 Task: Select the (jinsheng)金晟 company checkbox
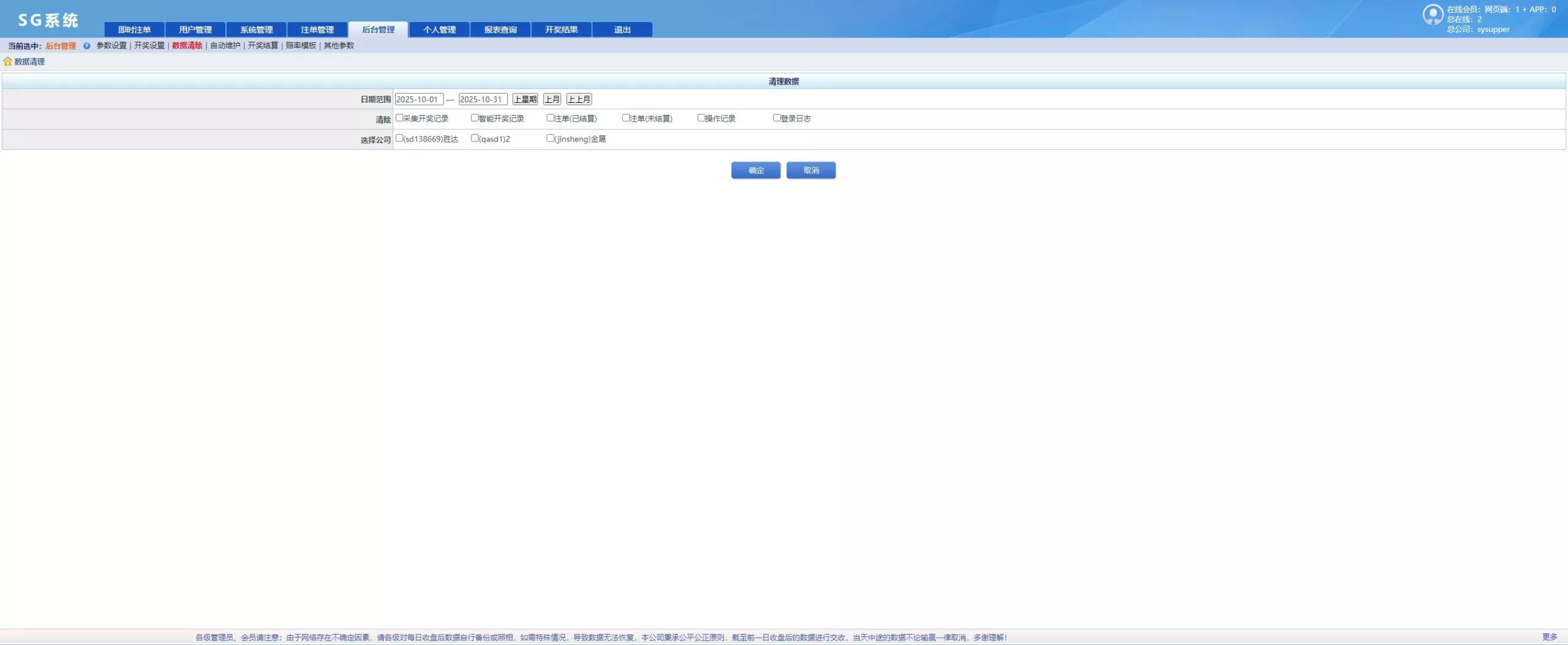pos(550,138)
